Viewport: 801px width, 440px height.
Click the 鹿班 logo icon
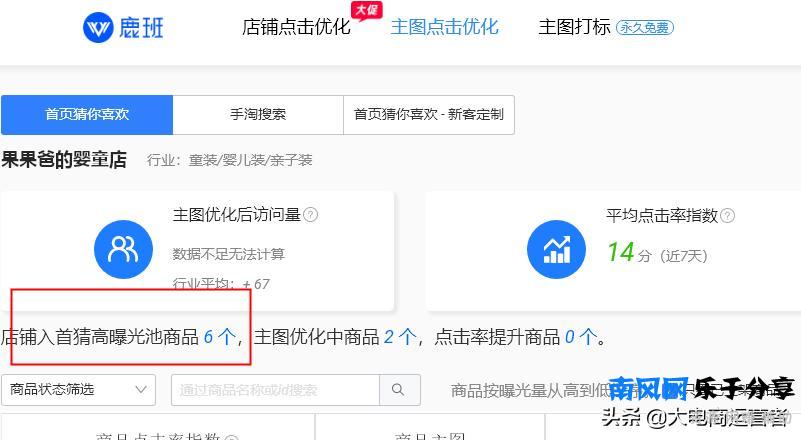click(98, 28)
